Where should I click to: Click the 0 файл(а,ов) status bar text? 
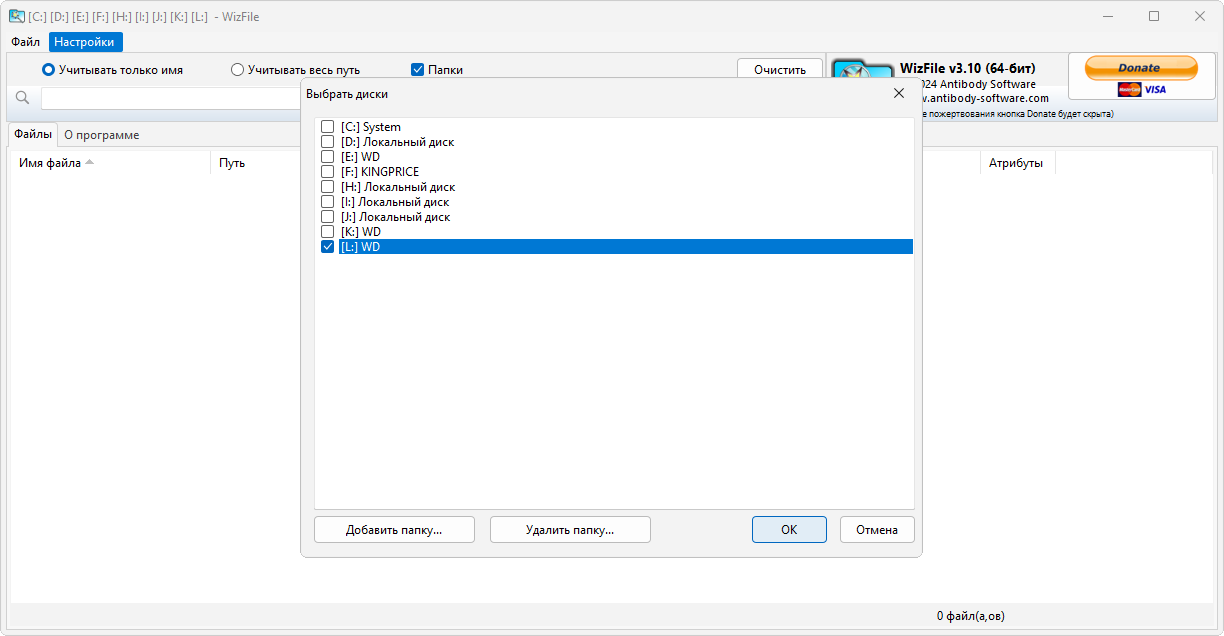[x=971, y=616]
